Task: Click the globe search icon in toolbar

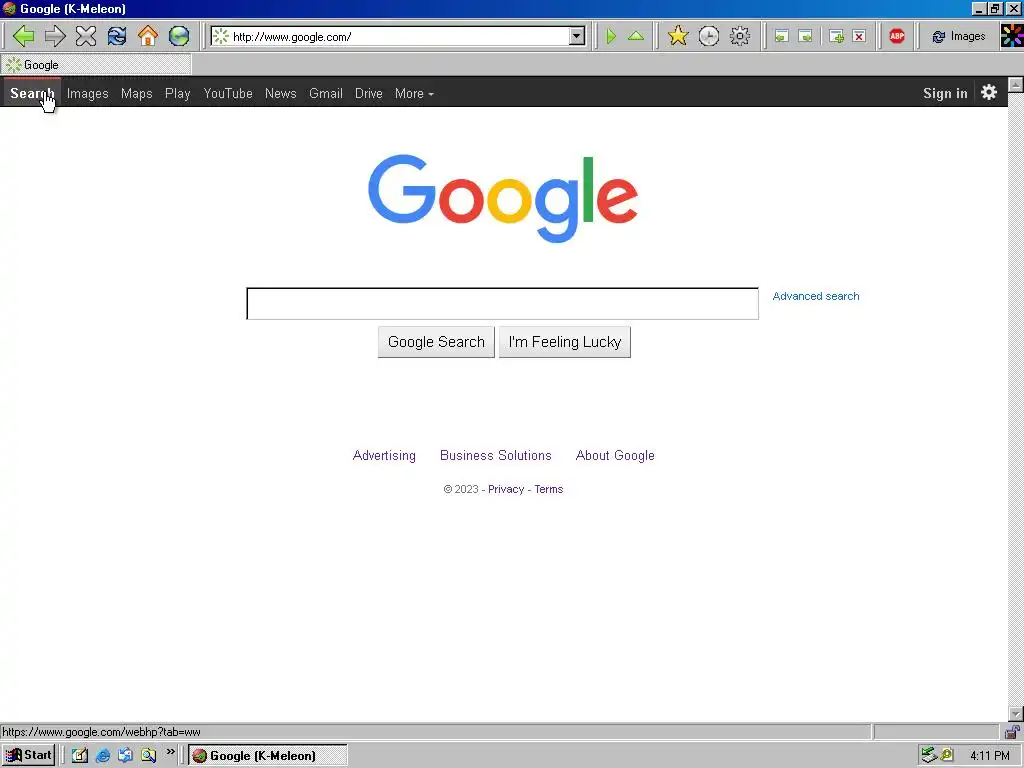Action: click(179, 36)
